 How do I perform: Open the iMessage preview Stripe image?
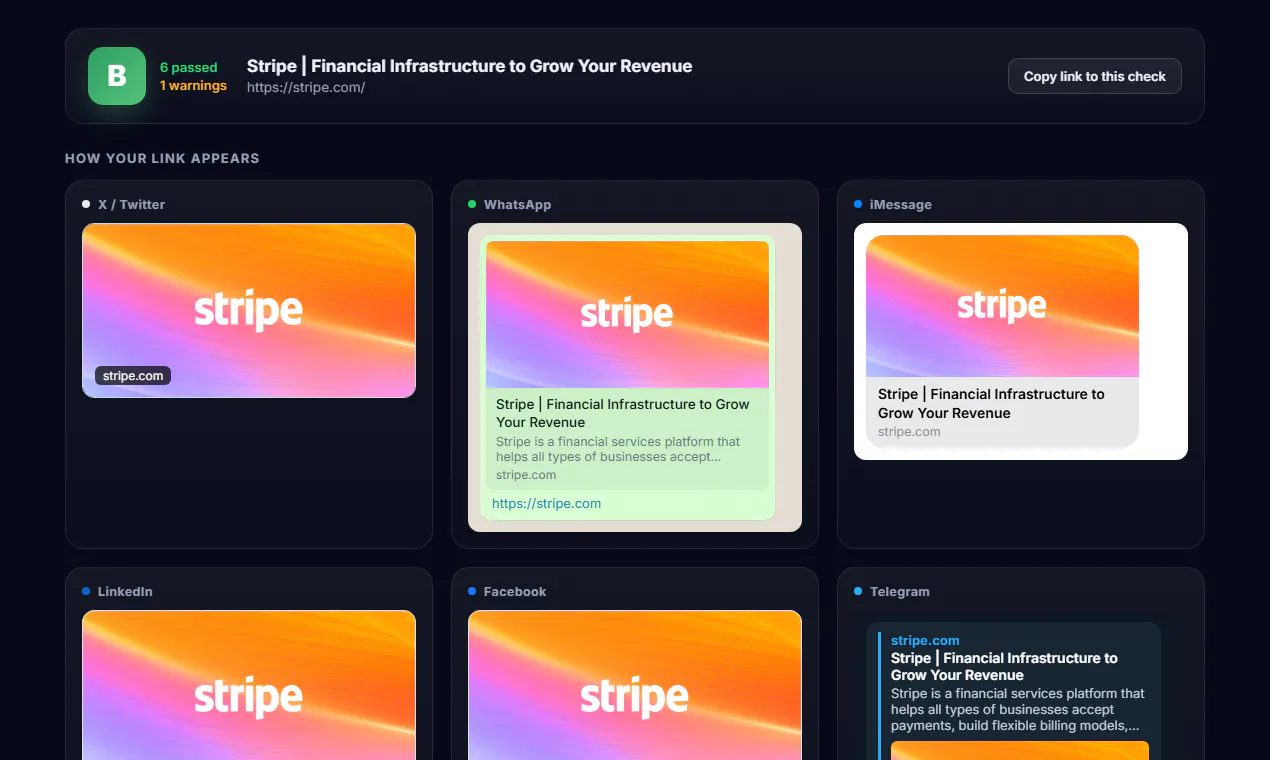coord(1002,306)
